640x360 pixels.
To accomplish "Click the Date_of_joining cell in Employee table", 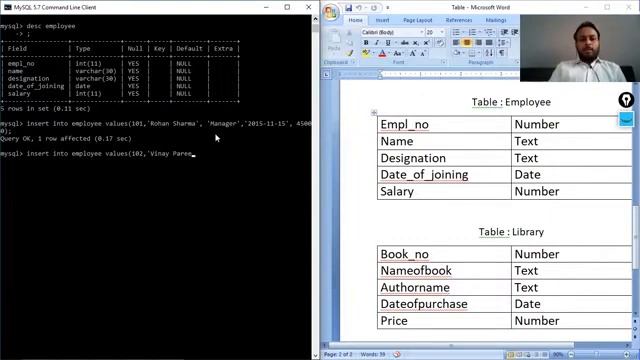I will [444, 175].
